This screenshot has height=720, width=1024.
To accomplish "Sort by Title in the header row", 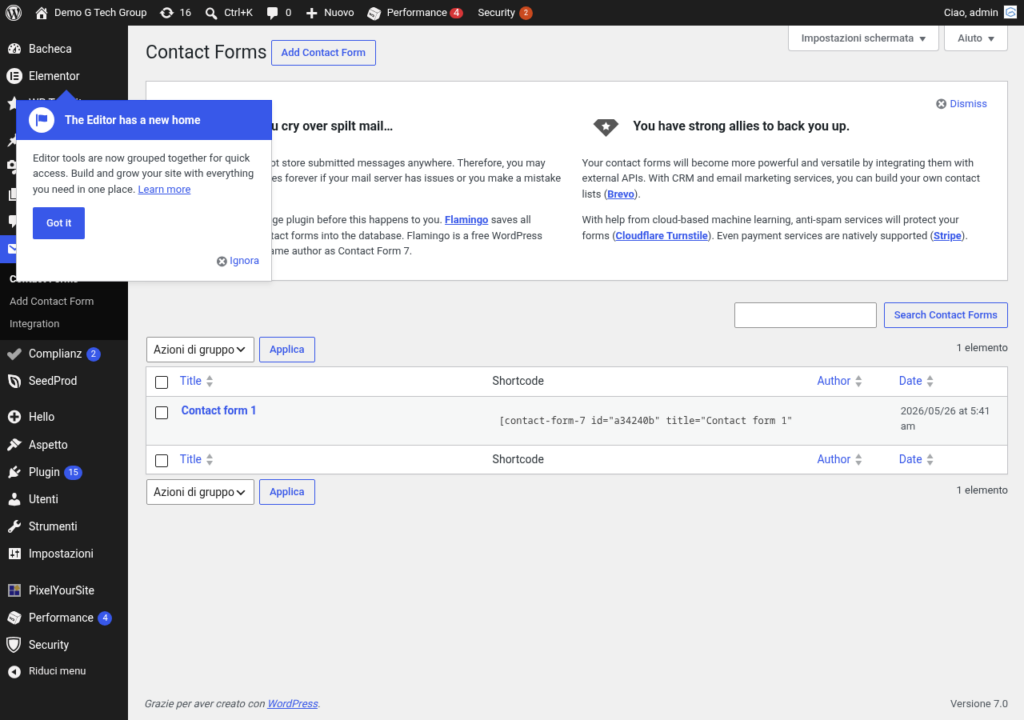I will pyautogui.click(x=196, y=381).
